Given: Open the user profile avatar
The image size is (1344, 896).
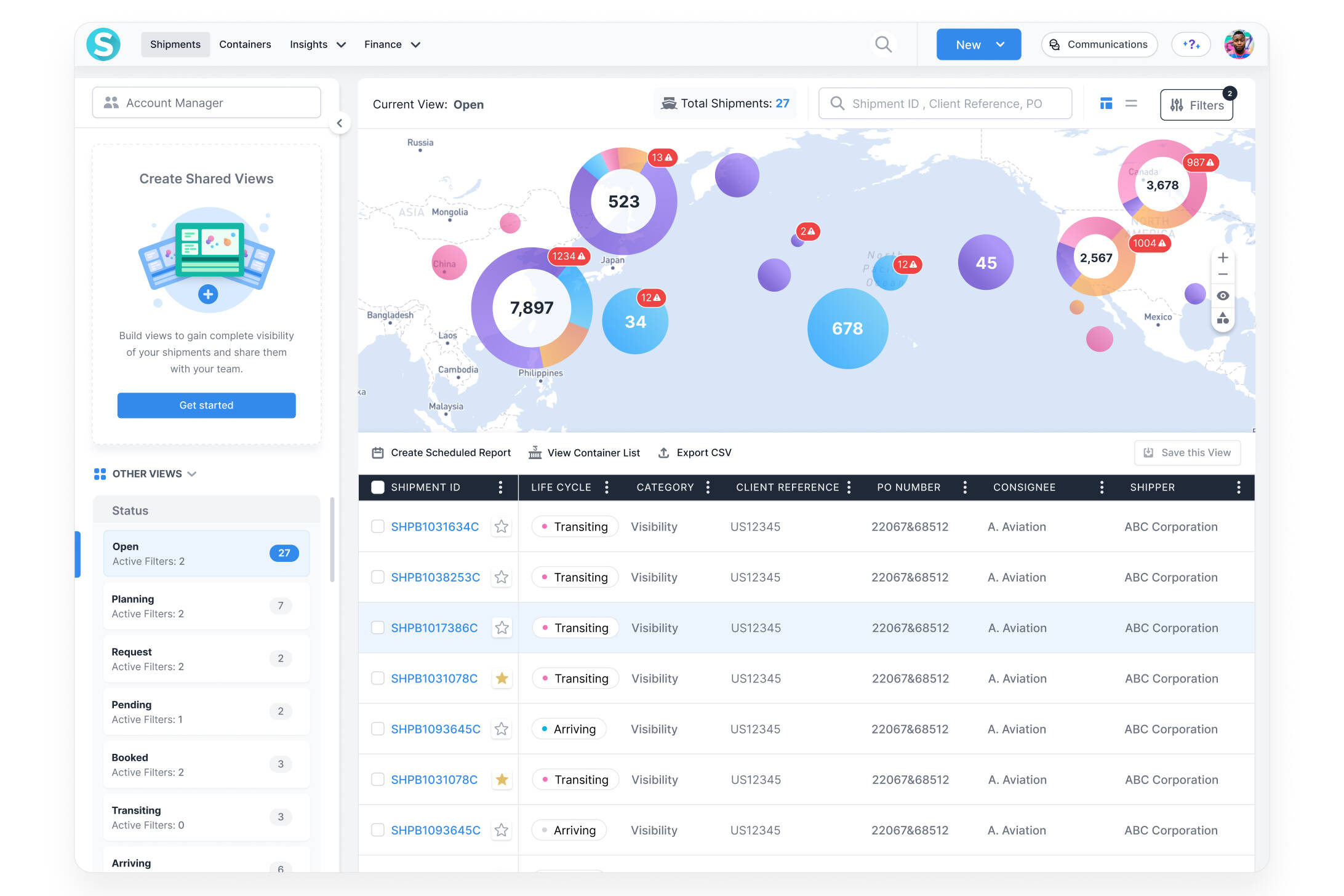Looking at the screenshot, I should click(x=1239, y=44).
